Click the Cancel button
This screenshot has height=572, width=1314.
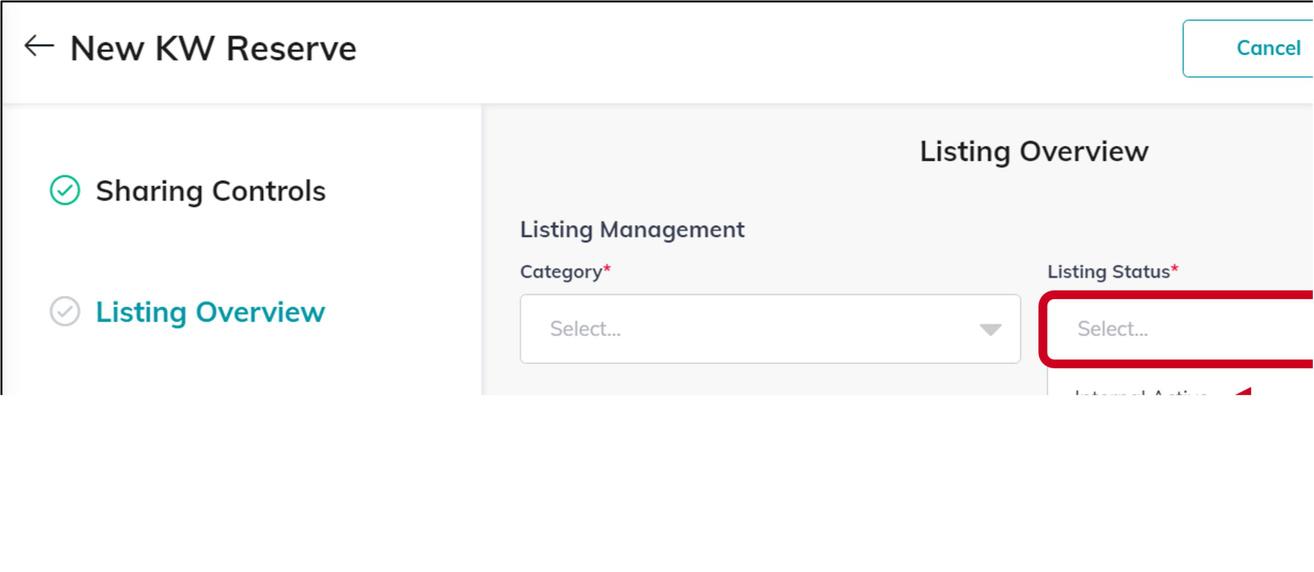1267,48
